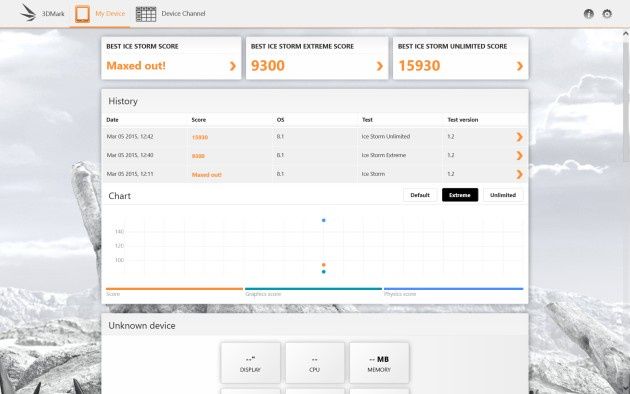Viewport: 630px width, 394px height.
Task: Click the 9300 Extreme score card
Action: [317, 58]
